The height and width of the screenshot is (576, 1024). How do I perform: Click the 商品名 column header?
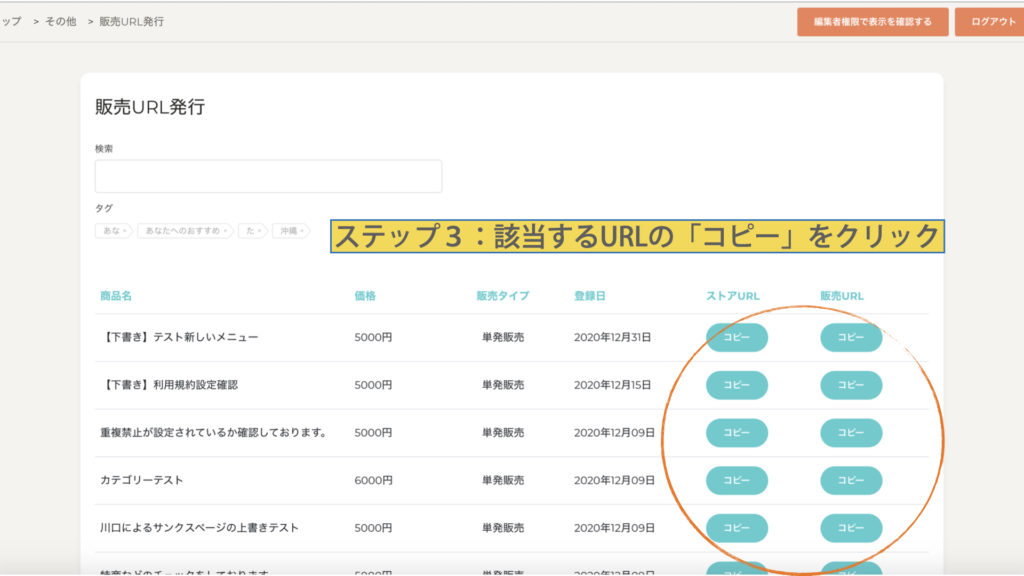pos(116,296)
